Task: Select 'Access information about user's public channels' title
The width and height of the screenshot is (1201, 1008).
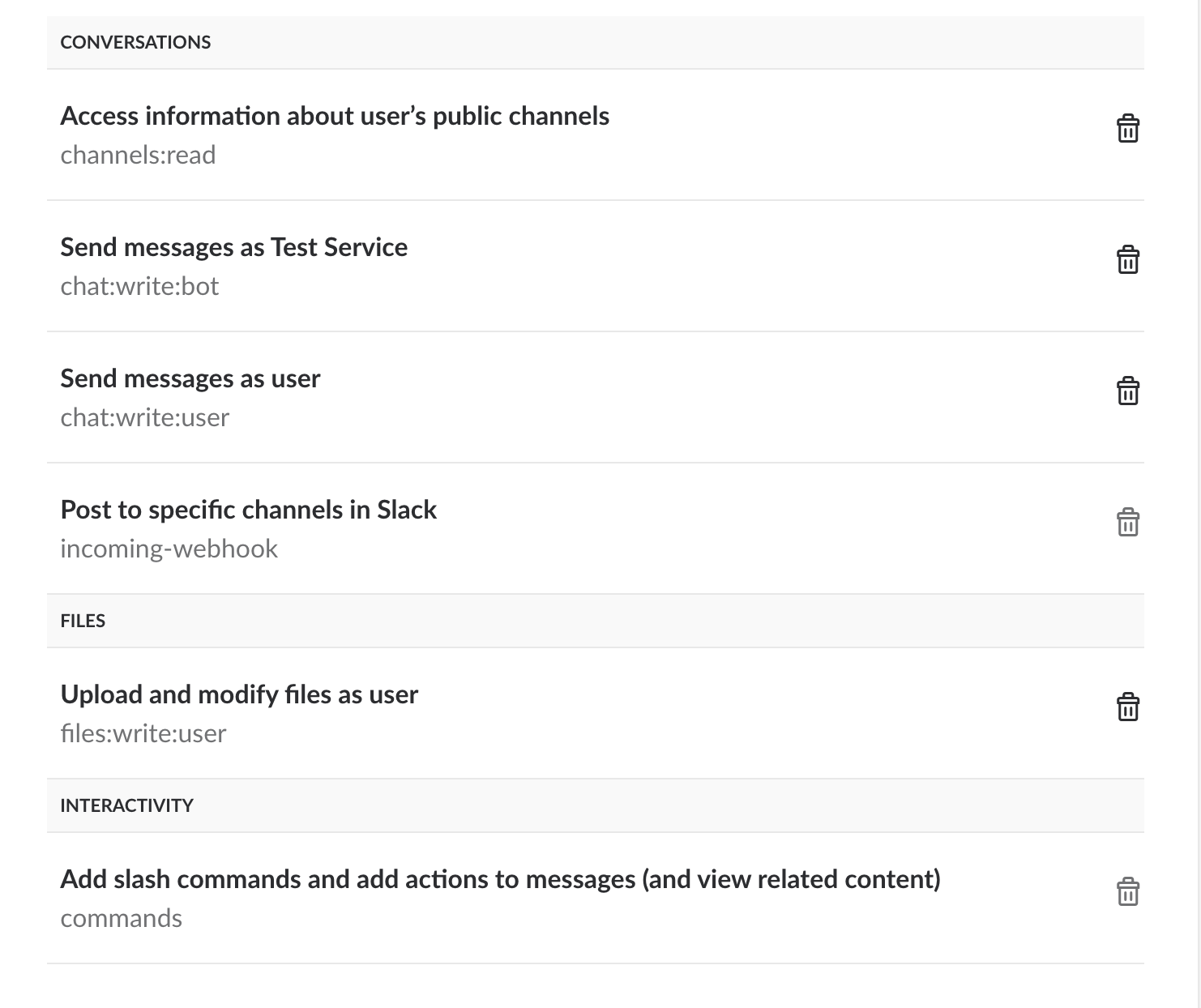Action: (335, 116)
